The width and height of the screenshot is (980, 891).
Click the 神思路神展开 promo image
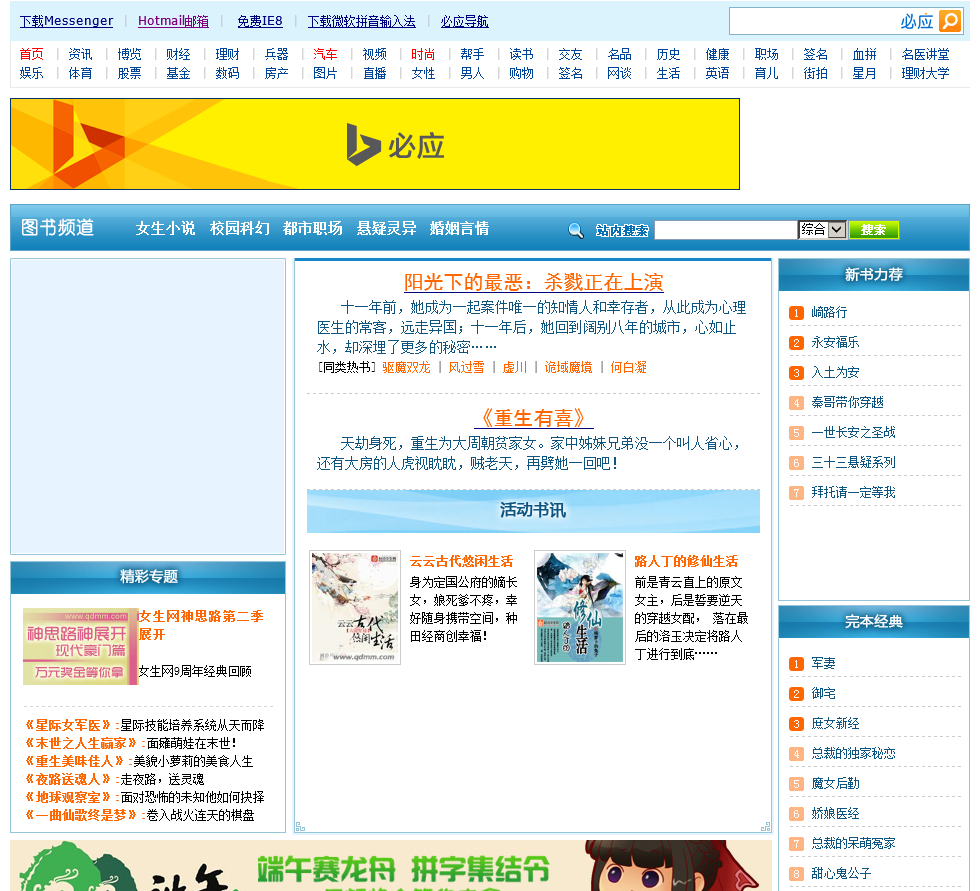coord(80,646)
